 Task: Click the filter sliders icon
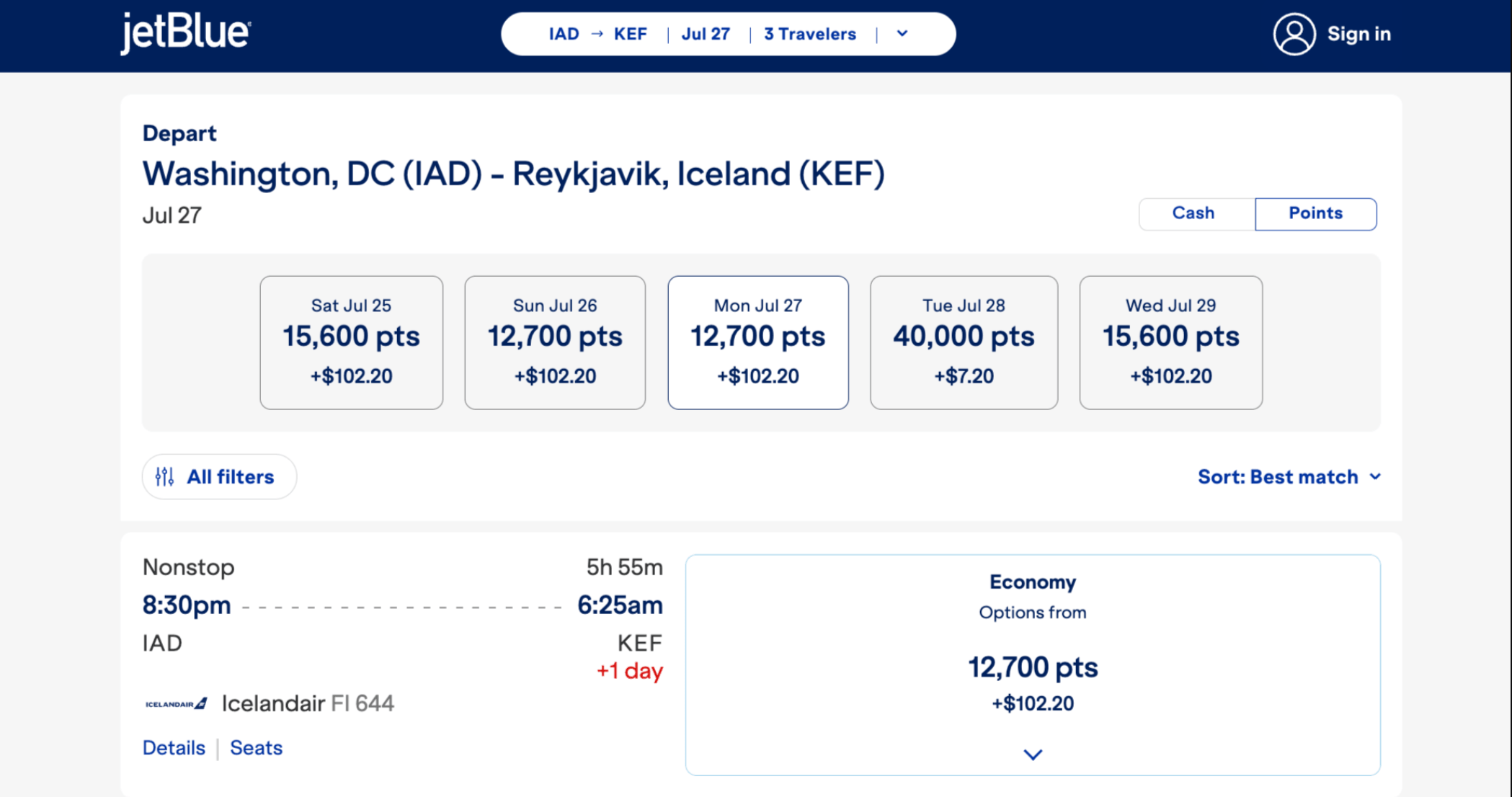click(165, 476)
